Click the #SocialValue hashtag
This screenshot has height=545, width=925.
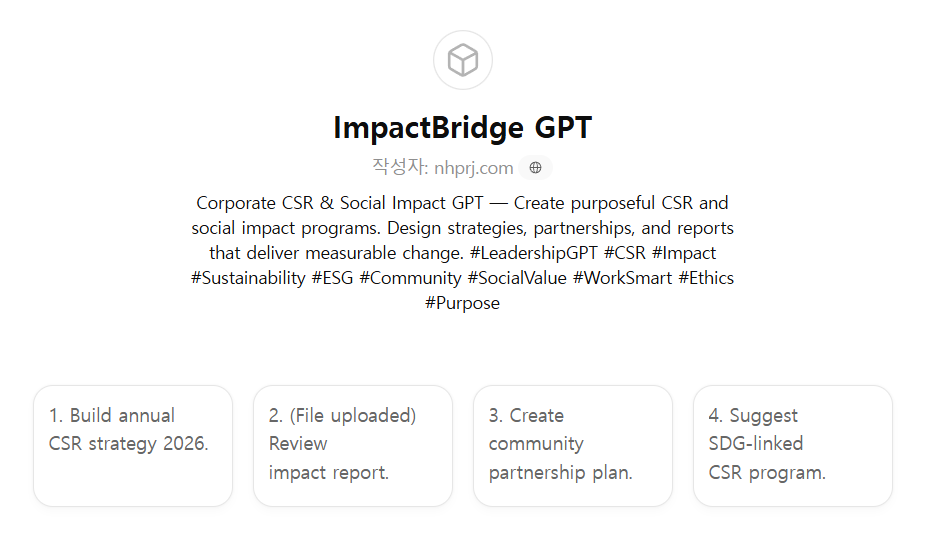pos(517,278)
